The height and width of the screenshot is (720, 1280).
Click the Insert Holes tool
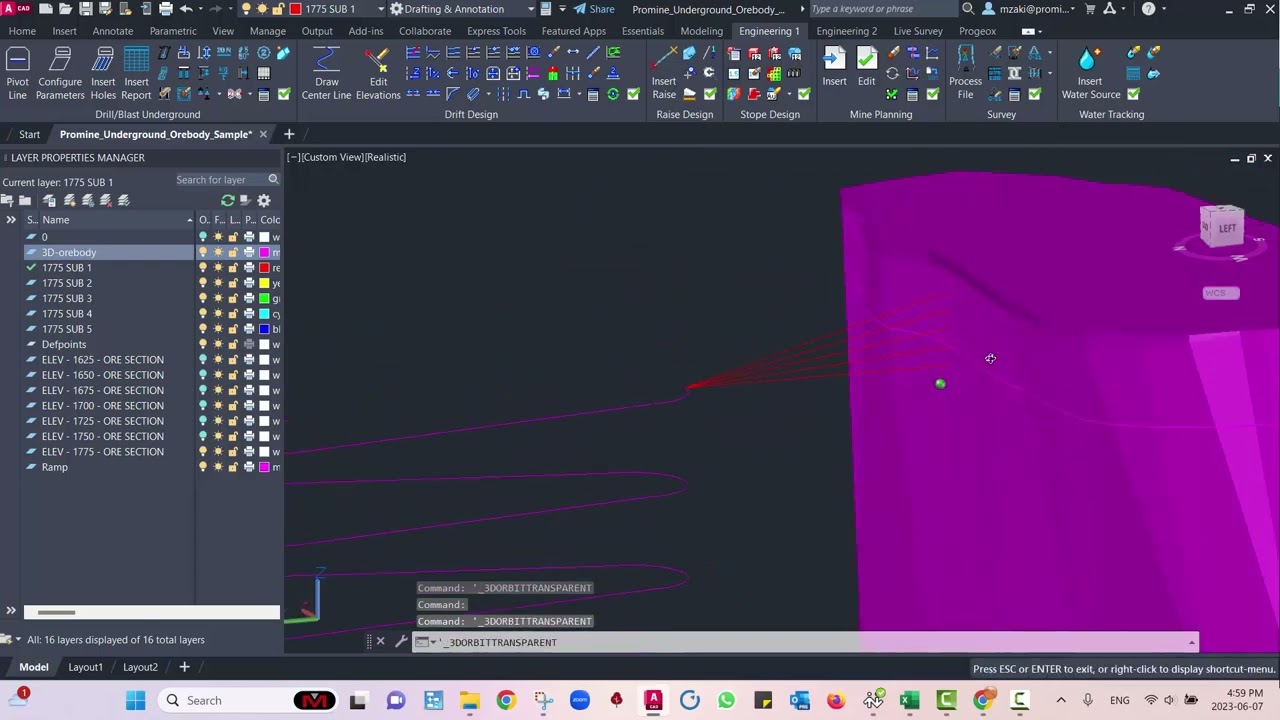tap(103, 74)
